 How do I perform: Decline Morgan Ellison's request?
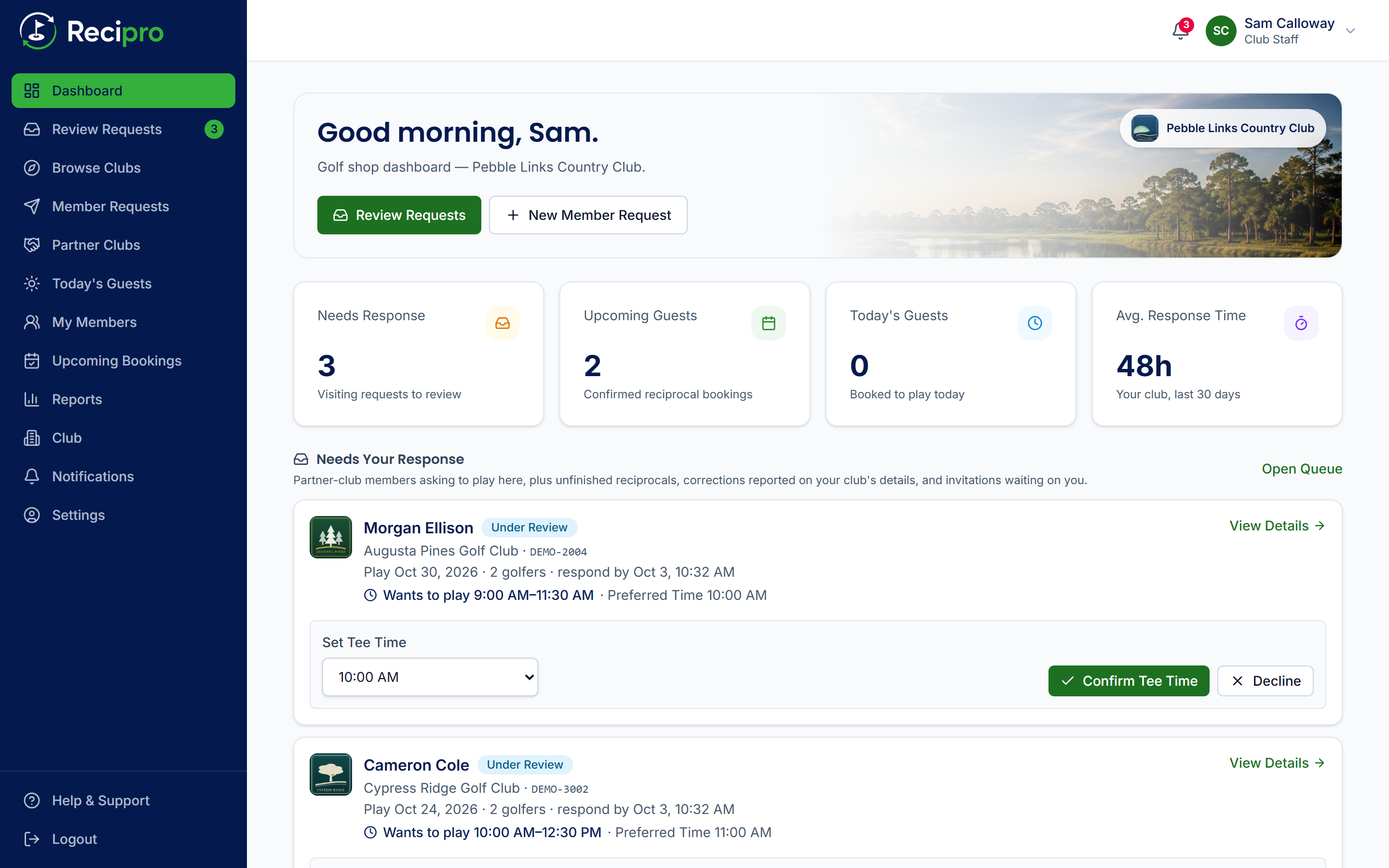click(1265, 681)
